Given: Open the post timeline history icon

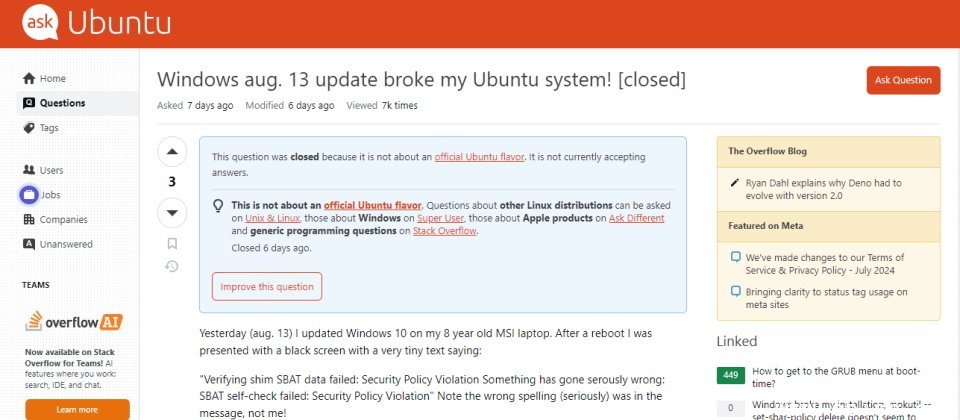Looking at the screenshot, I should (x=172, y=266).
